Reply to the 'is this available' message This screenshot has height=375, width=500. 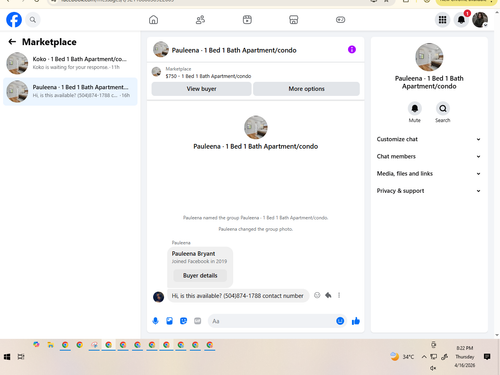point(328,295)
